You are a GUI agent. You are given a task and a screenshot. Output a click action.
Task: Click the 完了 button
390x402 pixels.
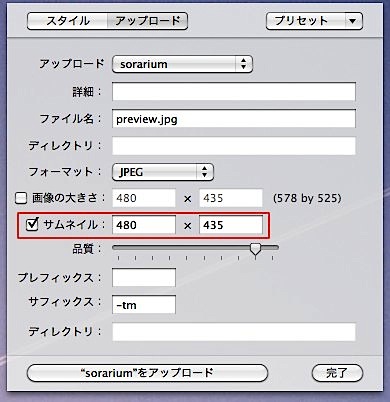click(337, 373)
